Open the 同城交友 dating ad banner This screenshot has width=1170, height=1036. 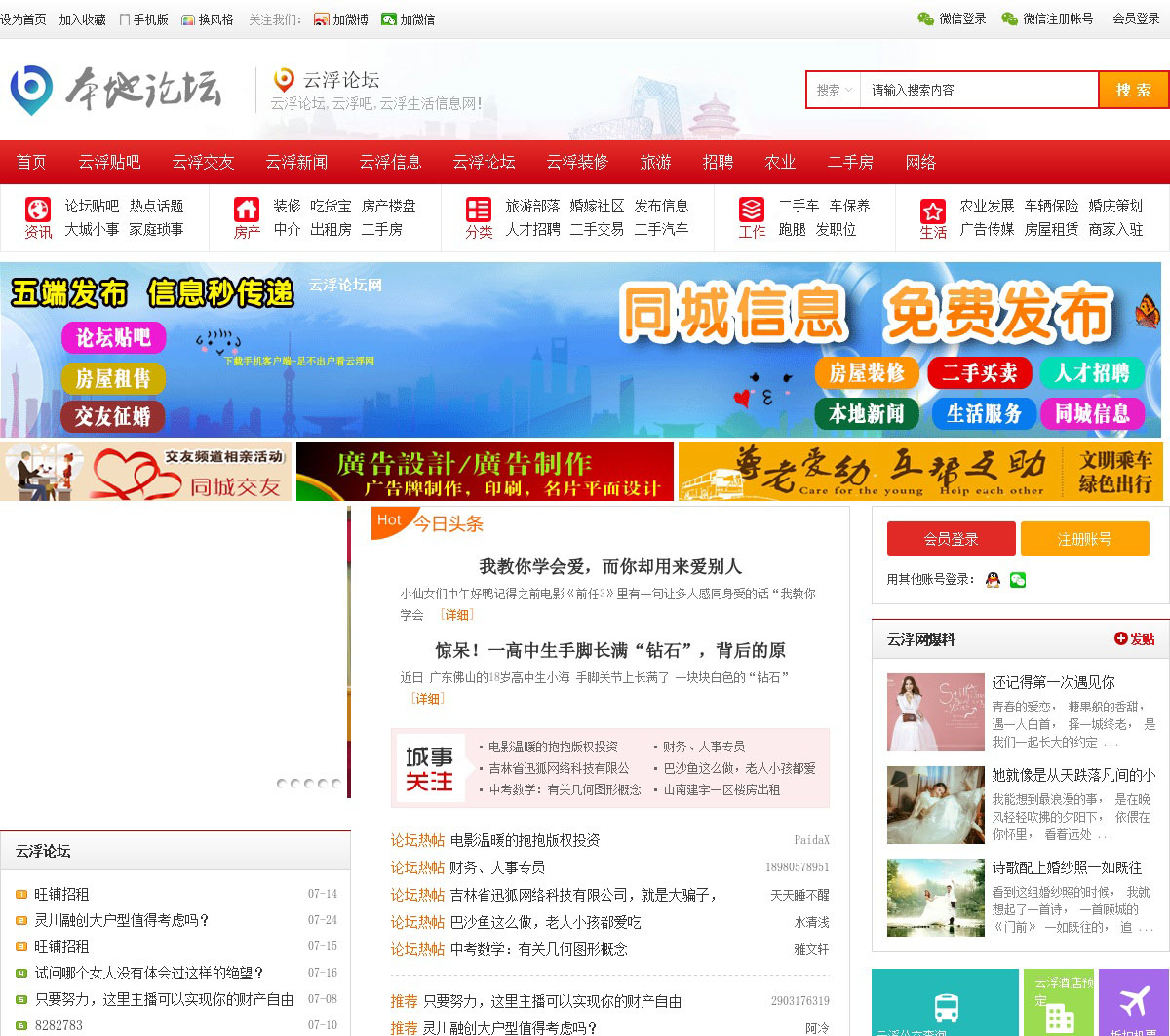coord(145,472)
